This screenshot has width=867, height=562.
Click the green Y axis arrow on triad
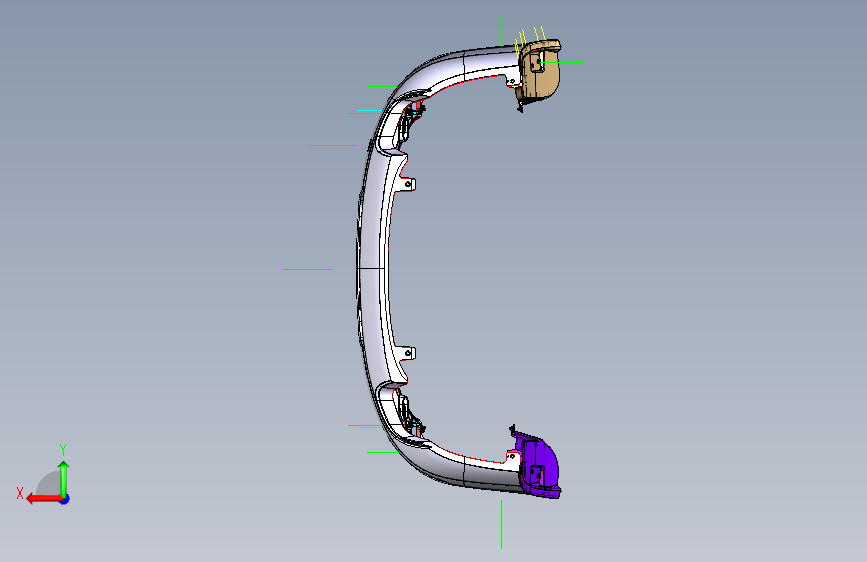(64, 479)
